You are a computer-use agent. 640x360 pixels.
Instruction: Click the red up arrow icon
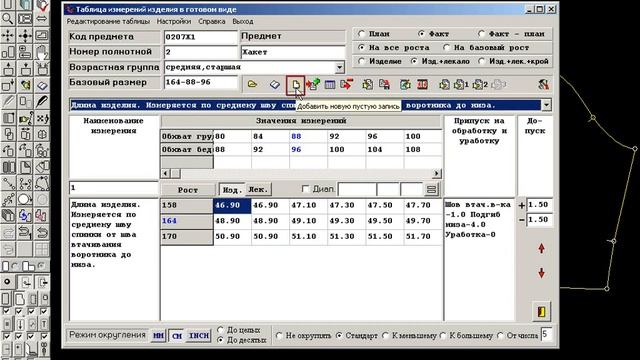(x=541, y=249)
